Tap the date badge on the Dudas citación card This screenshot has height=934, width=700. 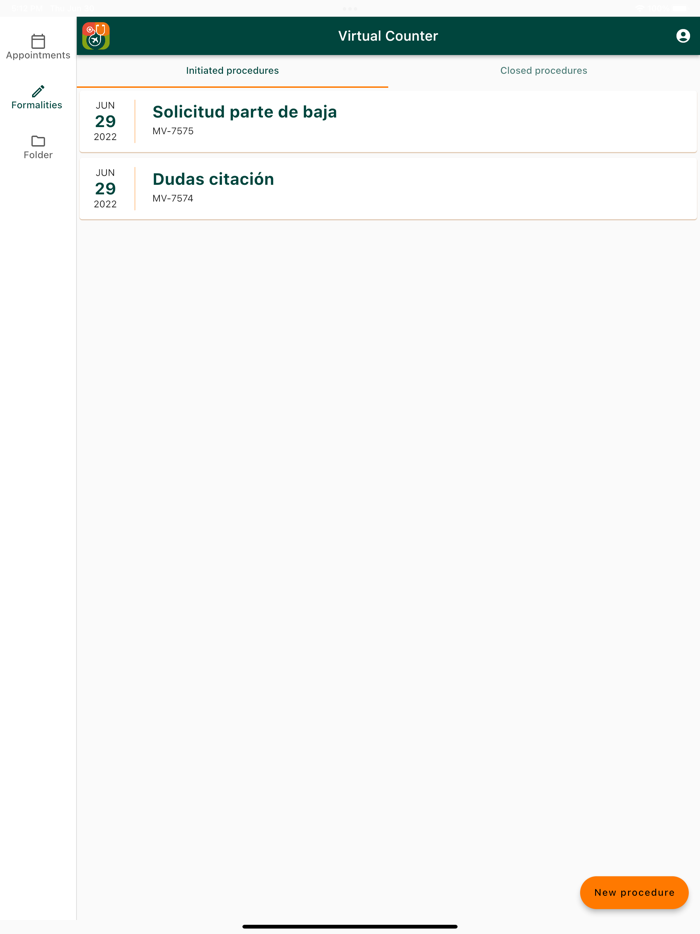click(x=105, y=188)
